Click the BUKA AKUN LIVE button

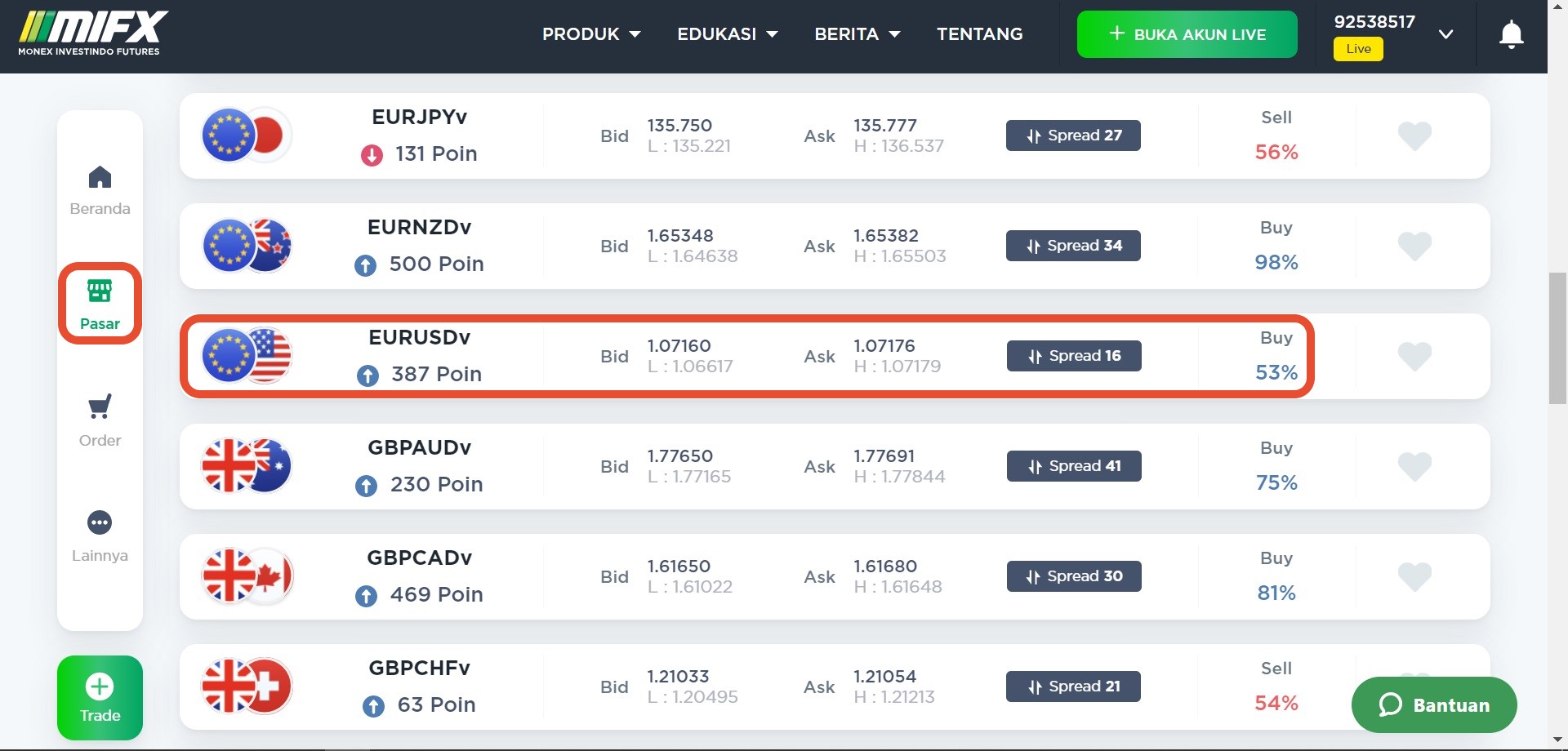click(x=1187, y=34)
